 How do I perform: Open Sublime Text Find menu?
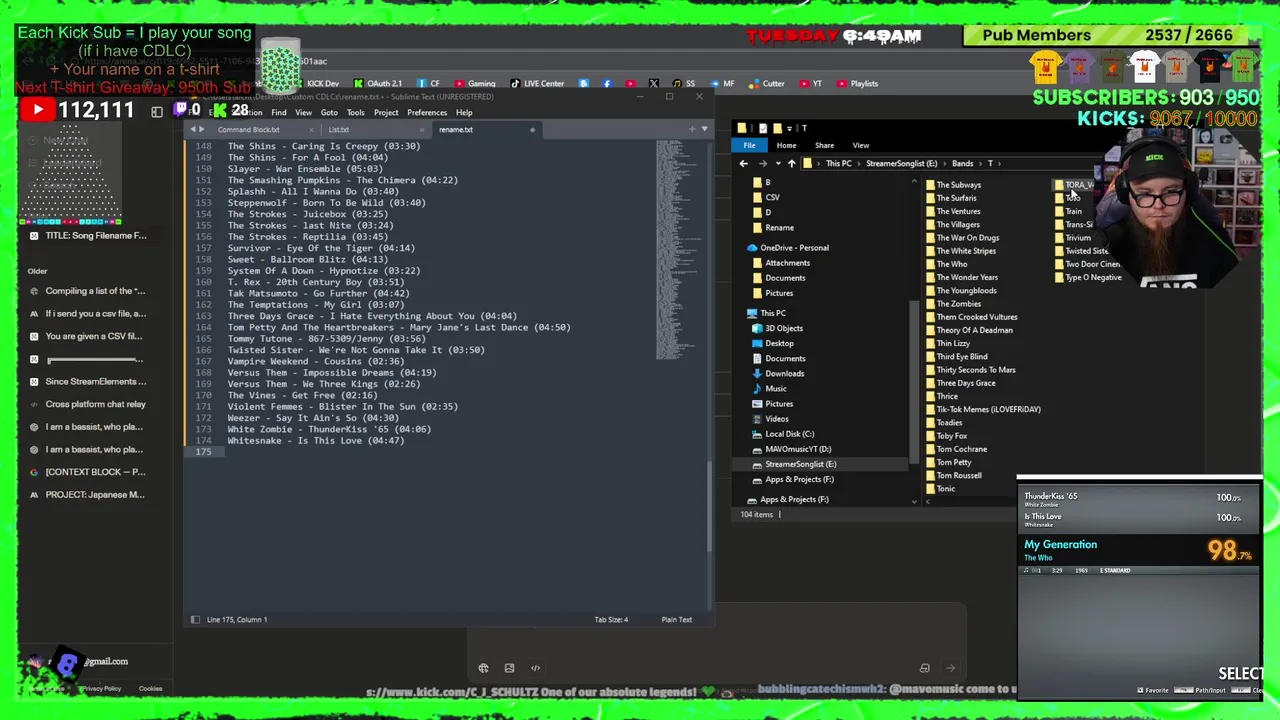pos(279,113)
